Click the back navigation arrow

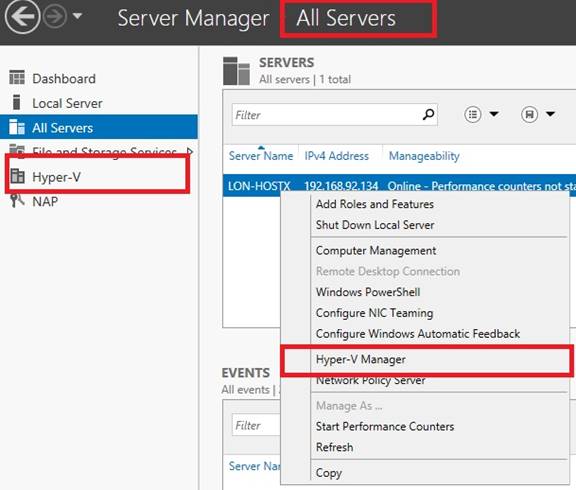(x=22, y=17)
